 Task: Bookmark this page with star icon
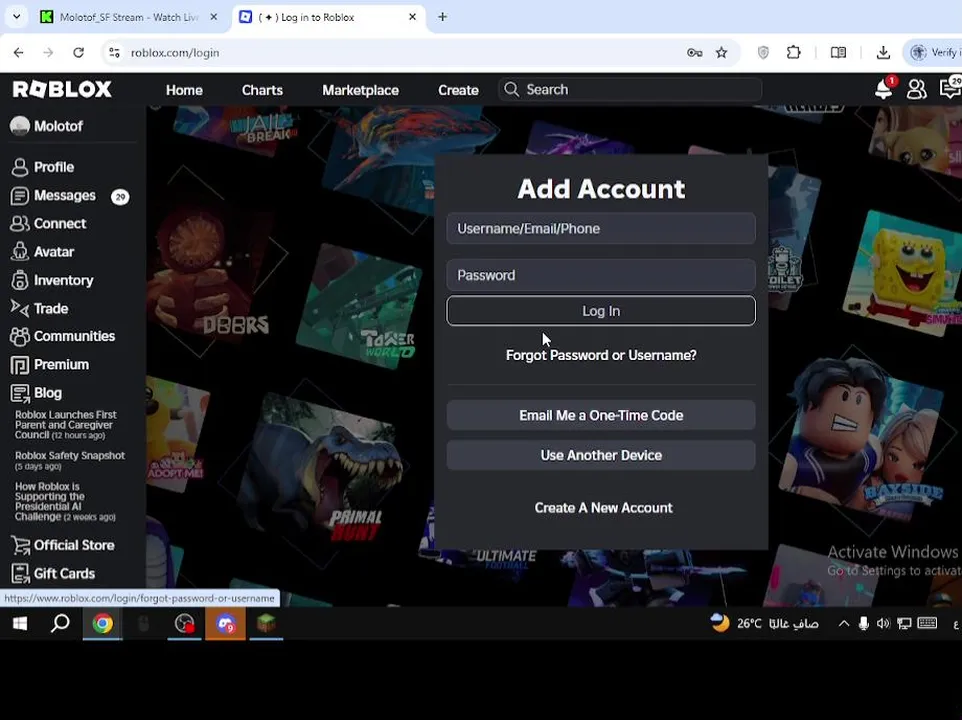tap(722, 53)
